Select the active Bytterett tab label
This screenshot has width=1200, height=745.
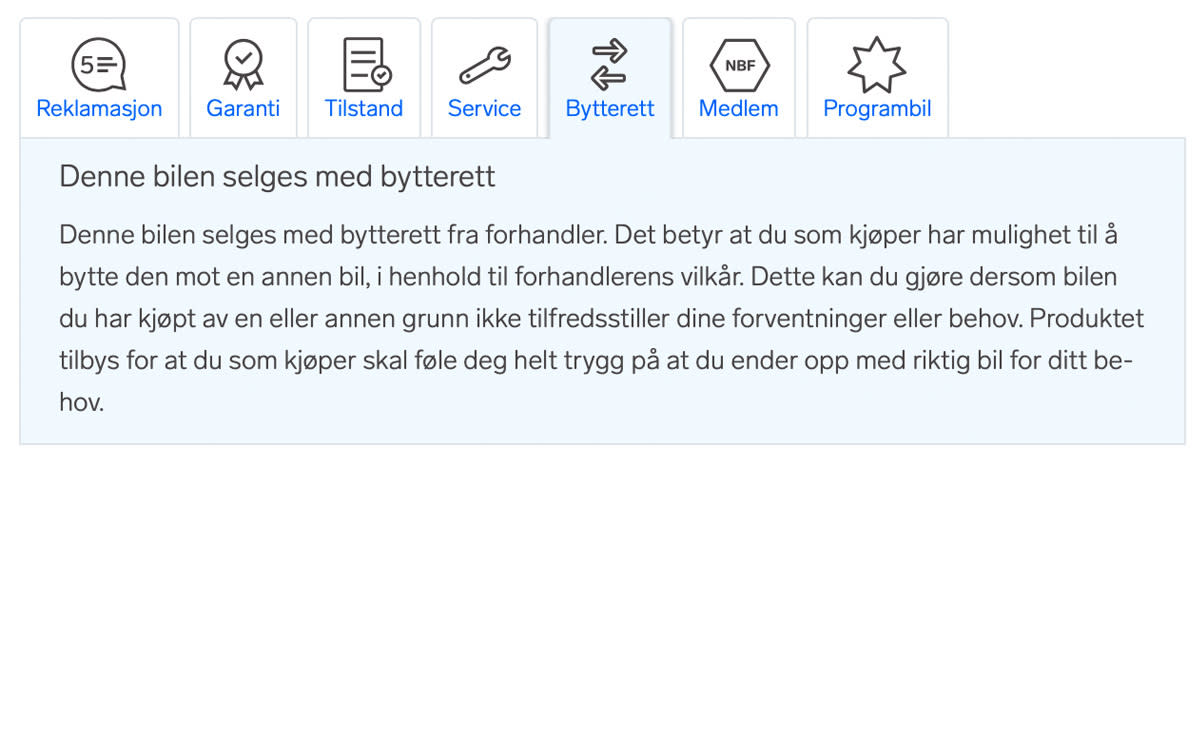tap(610, 108)
